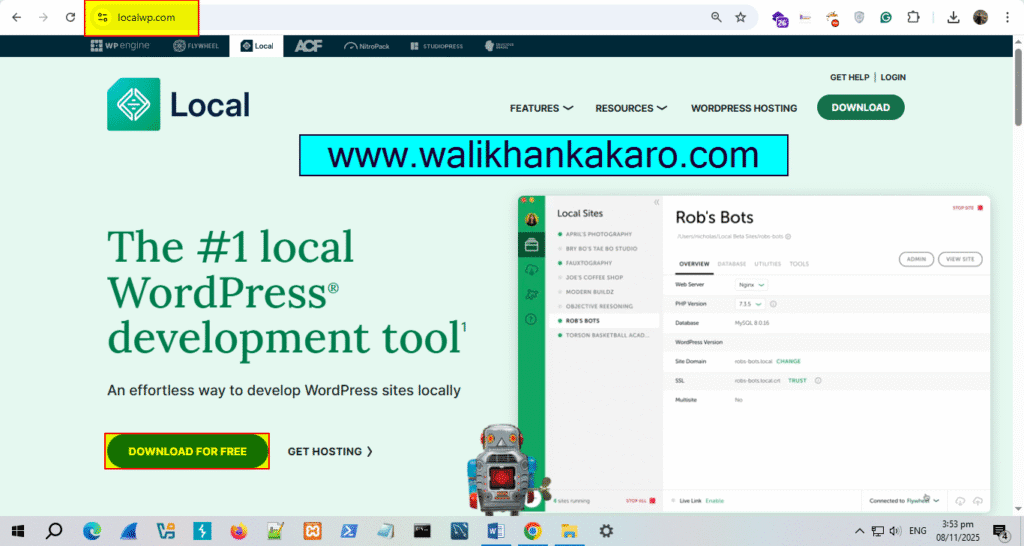This screenshot has width=1024, height=546.
Task: Open the GET HELP link
Action: pyautogui.click(x=849, y=77)
